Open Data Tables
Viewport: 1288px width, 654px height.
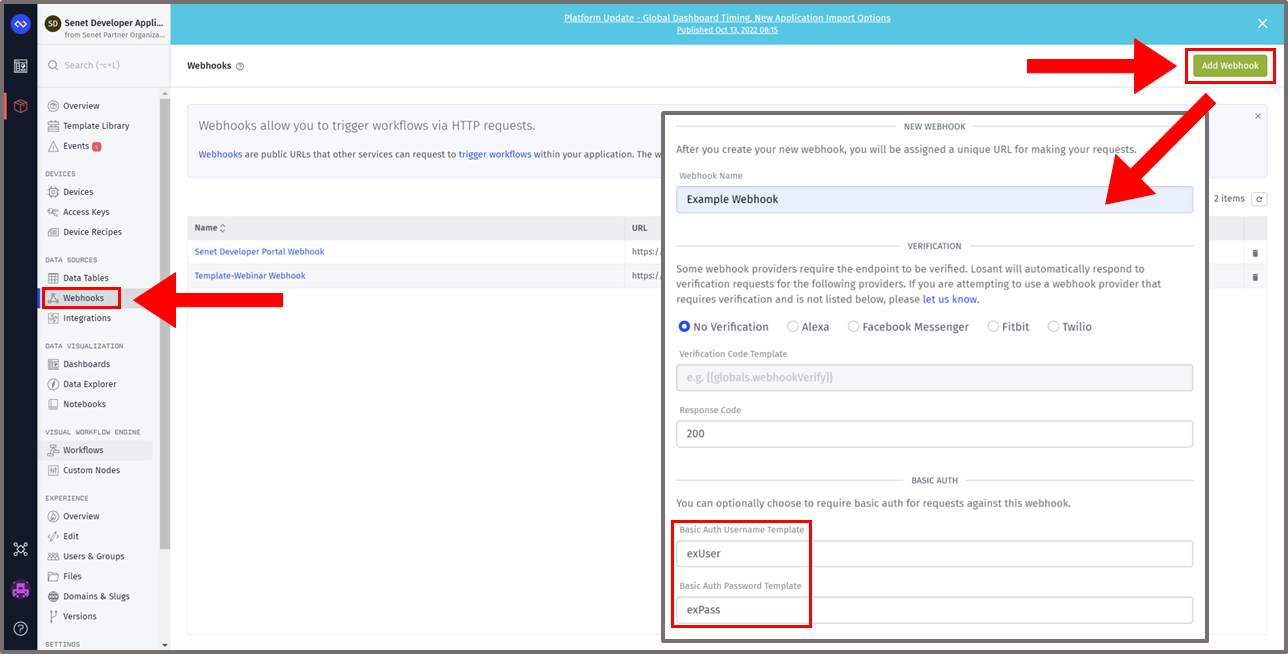(x=85, y=278)
